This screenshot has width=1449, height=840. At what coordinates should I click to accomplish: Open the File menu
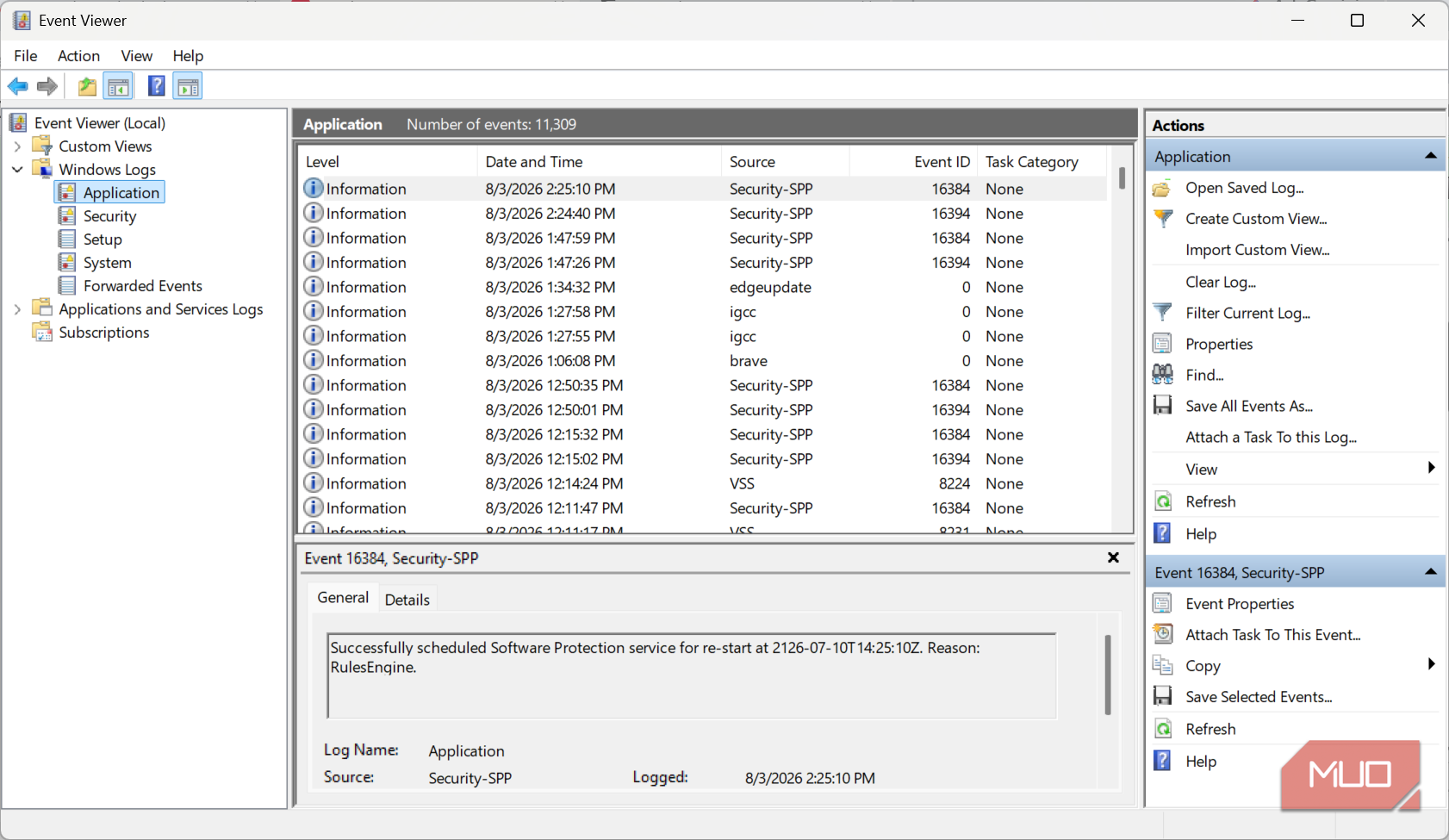point(26,56)
